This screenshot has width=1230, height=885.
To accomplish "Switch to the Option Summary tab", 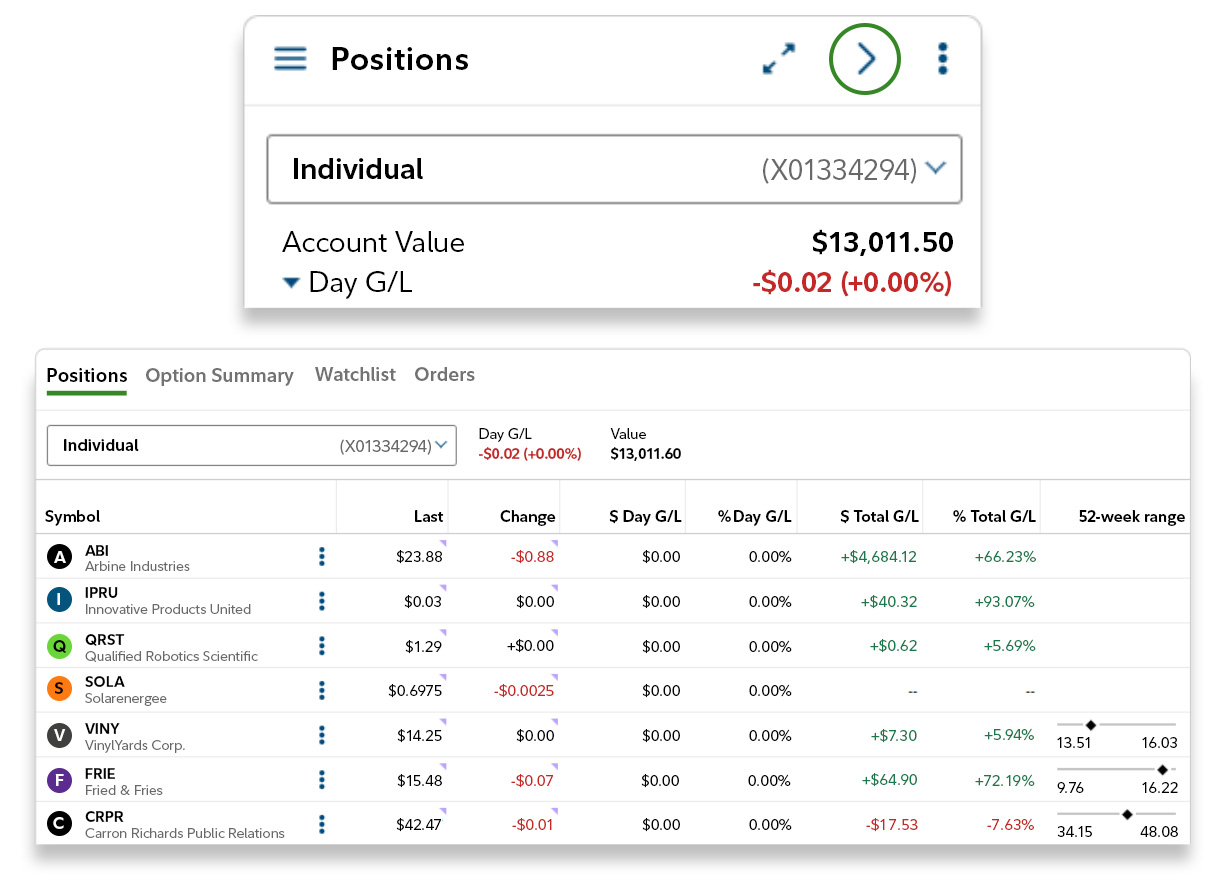I will pos(219,376).
